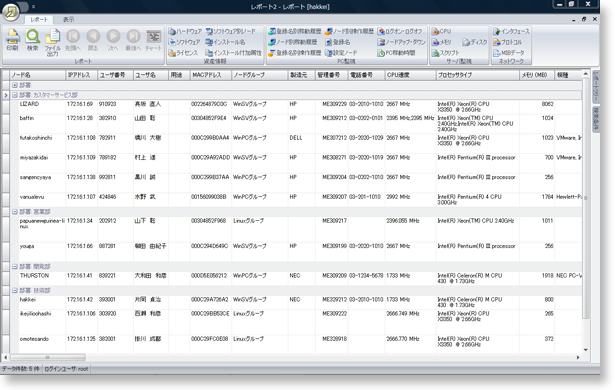Sort by ノード名 column header
Screen dimensions: 615x390
pos(38,75)
